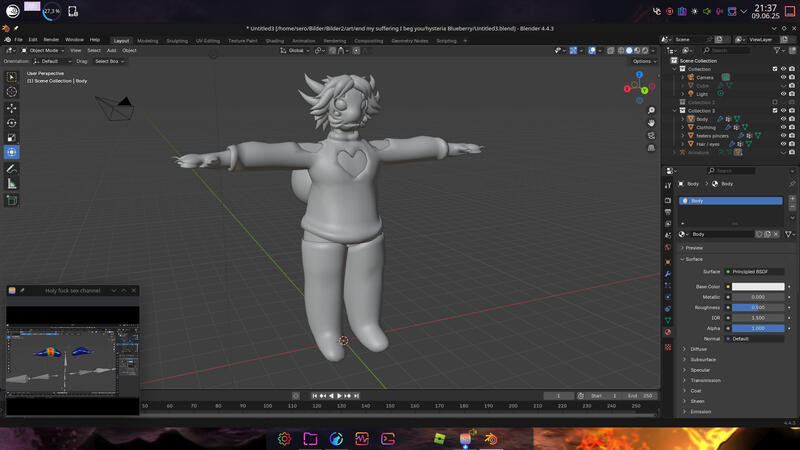
Task: Expand the Subsurface material panel
Action: tap(703, 359)
